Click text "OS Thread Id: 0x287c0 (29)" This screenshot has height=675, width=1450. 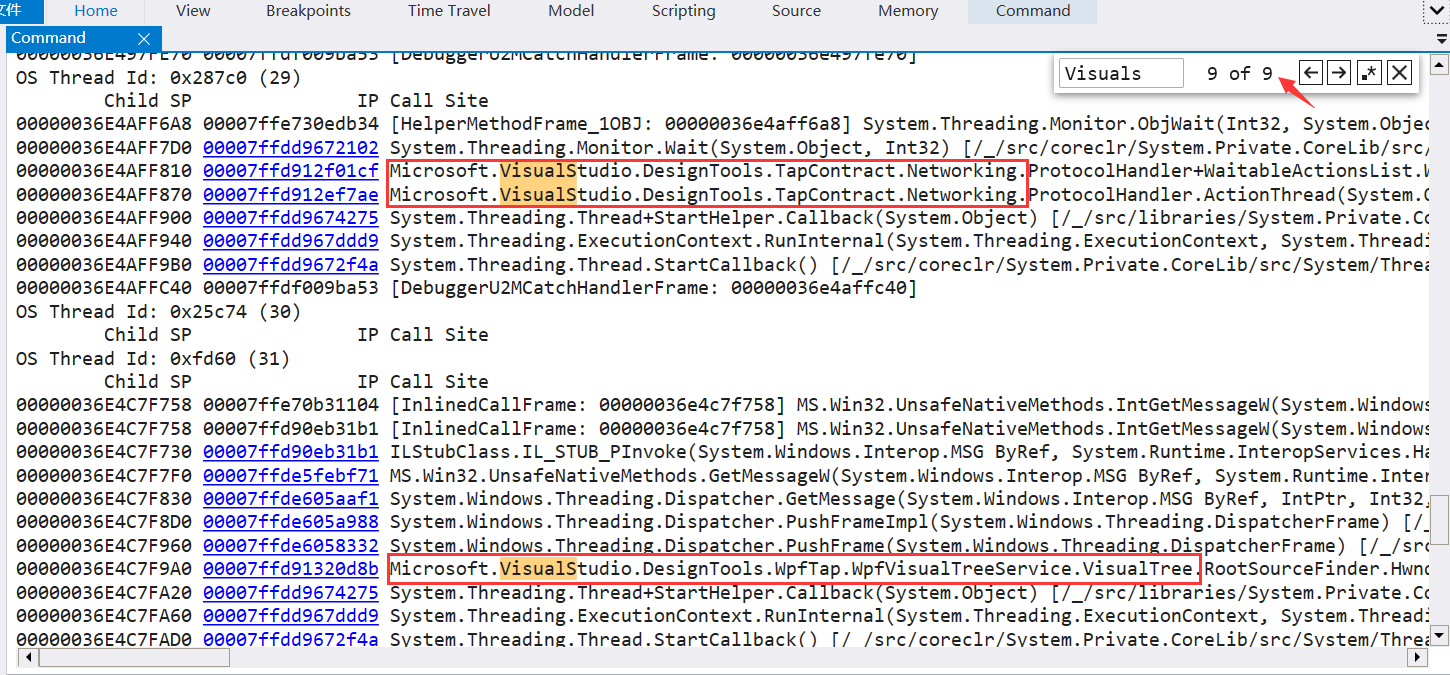[158, 77]
